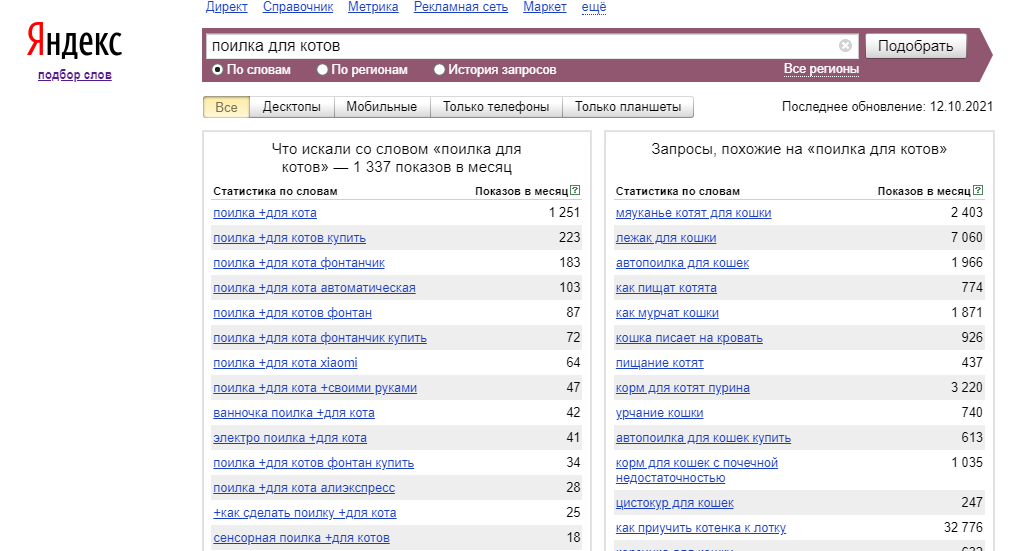This screenshot has width=1022, height=551.
Task: Open query 'поилка +для котов купить'
Action: click(289, 238)
